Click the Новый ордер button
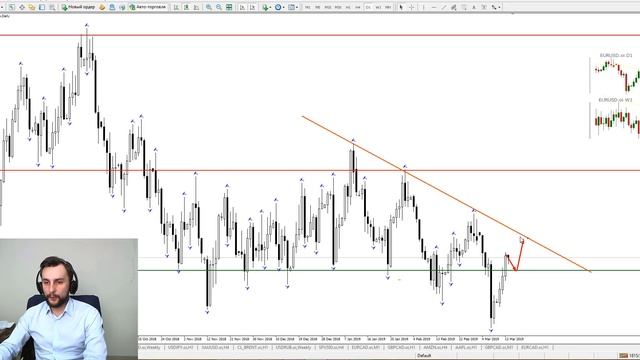Screen dimensions: 640x360 (78, 7)
